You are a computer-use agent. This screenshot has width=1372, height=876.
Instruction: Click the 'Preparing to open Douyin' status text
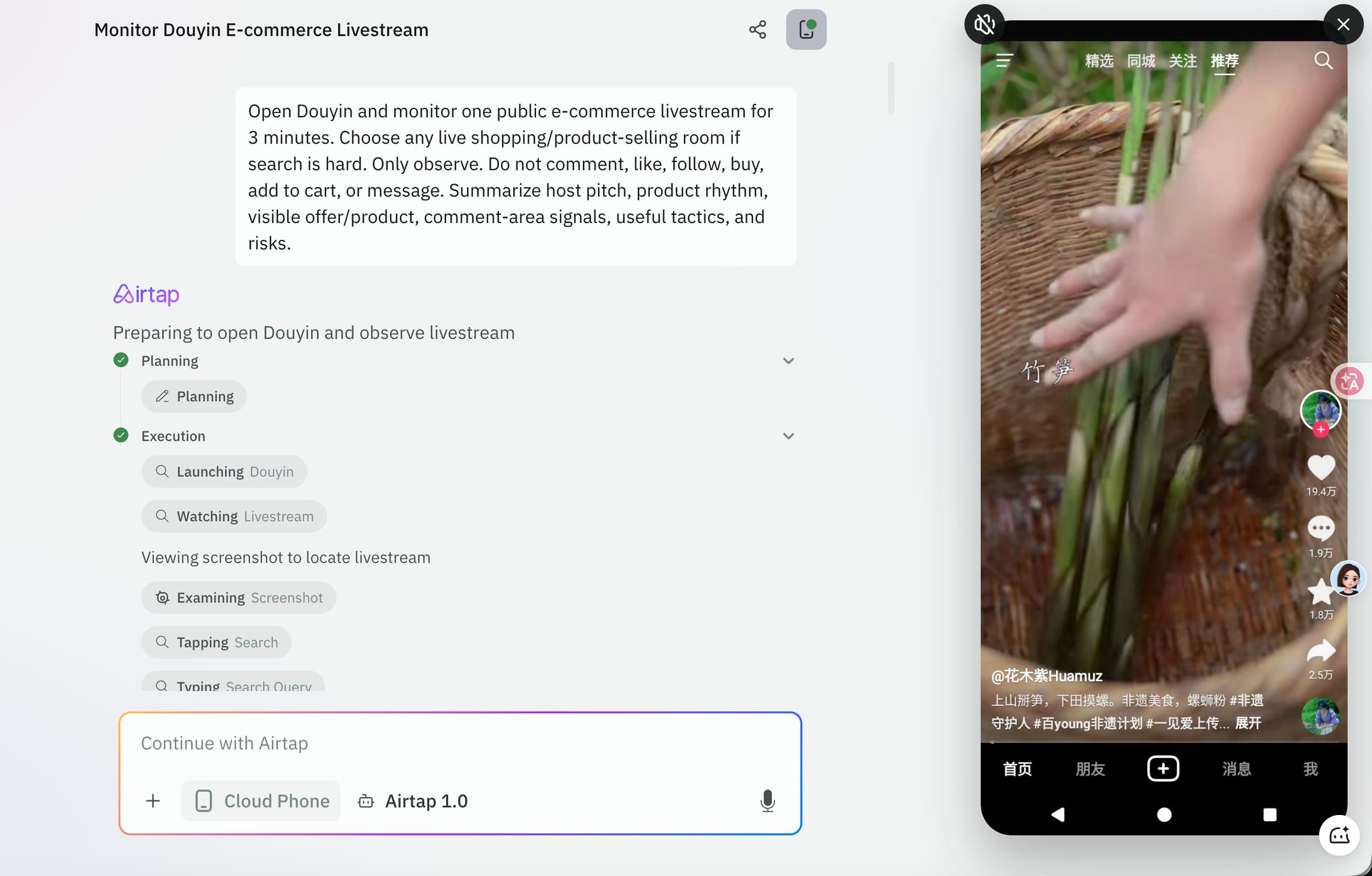[x=314, y=333]
